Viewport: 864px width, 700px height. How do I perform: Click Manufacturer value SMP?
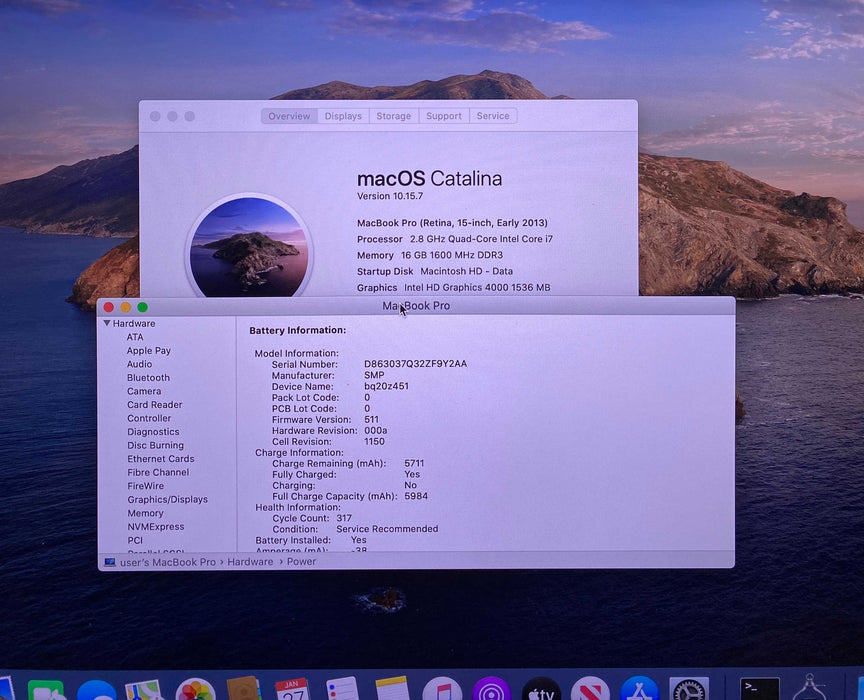[x=374, y=375]
